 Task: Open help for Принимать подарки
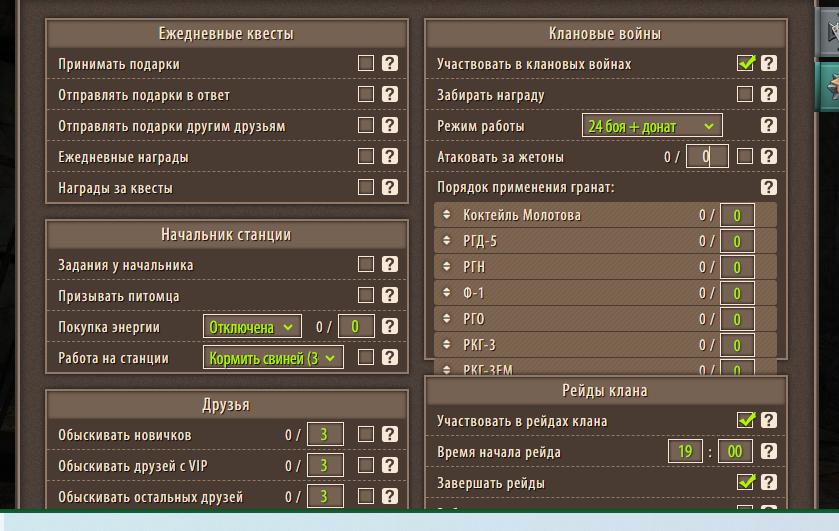(x=390, y=64)
